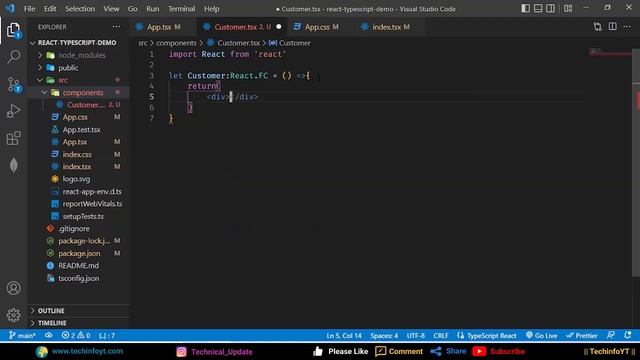Open package.json in explorer
The width and height of the screenshot is (640, 360).
79,253
